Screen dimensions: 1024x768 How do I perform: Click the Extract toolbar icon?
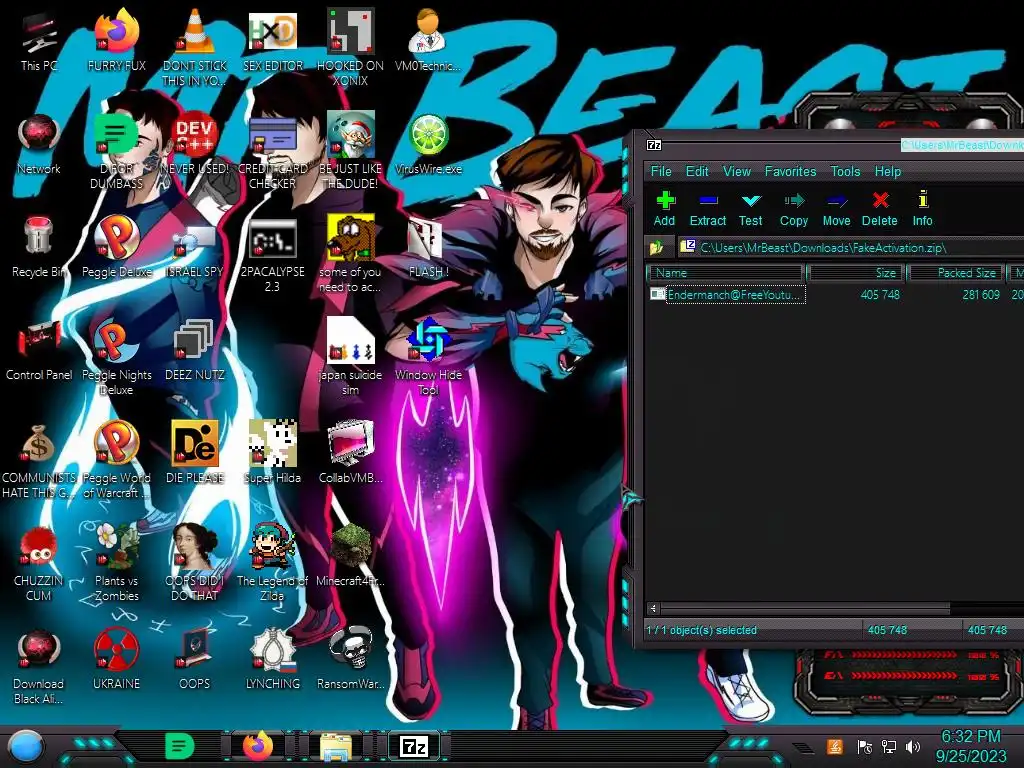point(708,209)
